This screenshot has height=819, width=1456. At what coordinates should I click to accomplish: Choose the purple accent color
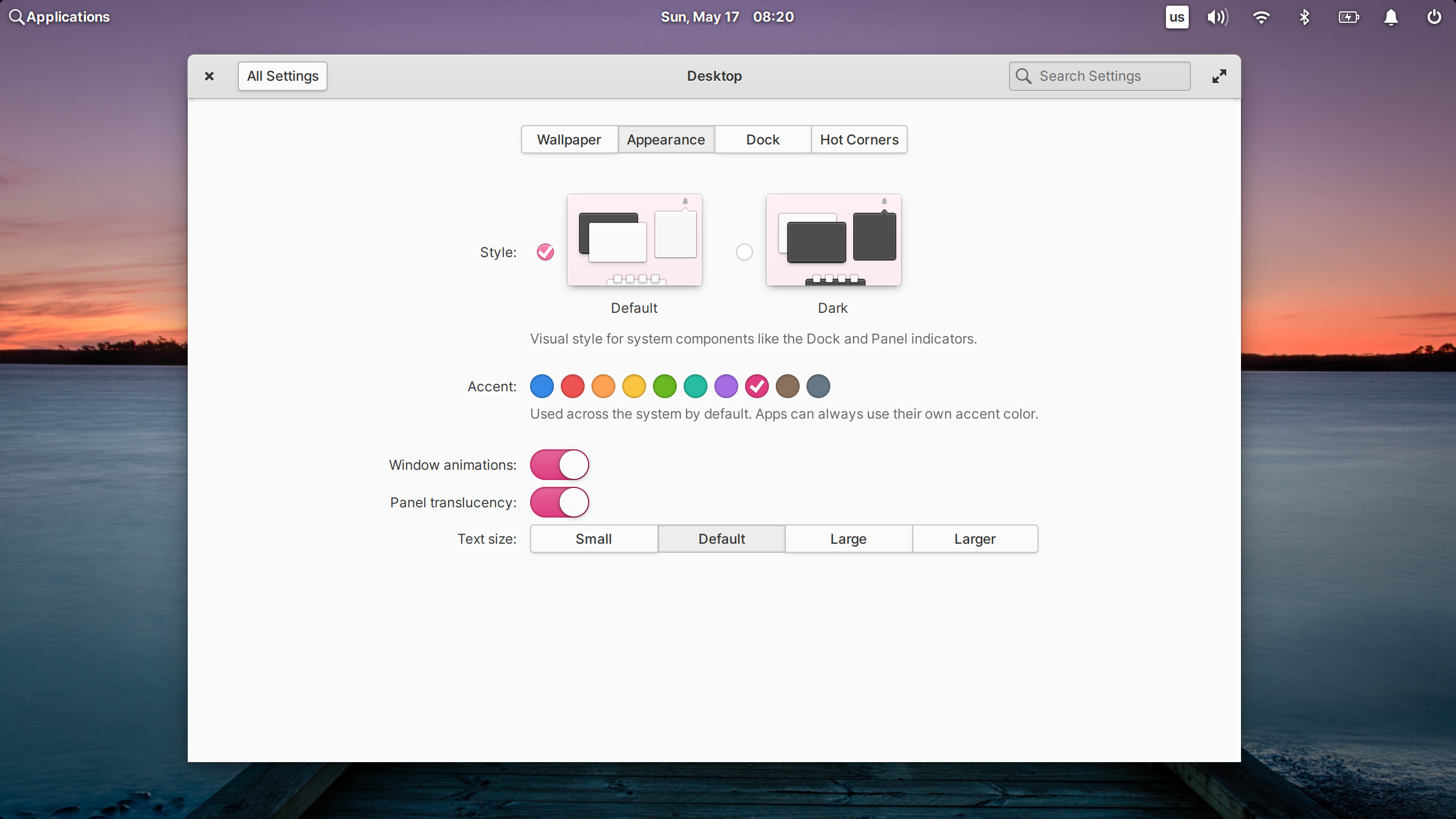pos(726,386)
